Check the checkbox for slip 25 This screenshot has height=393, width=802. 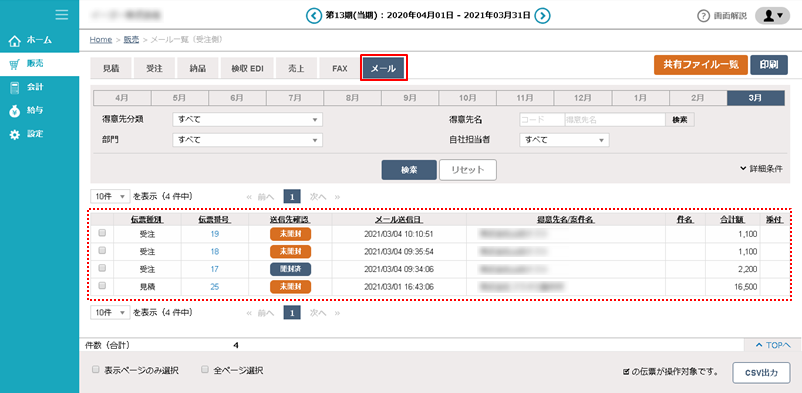(x=102, y=286)
